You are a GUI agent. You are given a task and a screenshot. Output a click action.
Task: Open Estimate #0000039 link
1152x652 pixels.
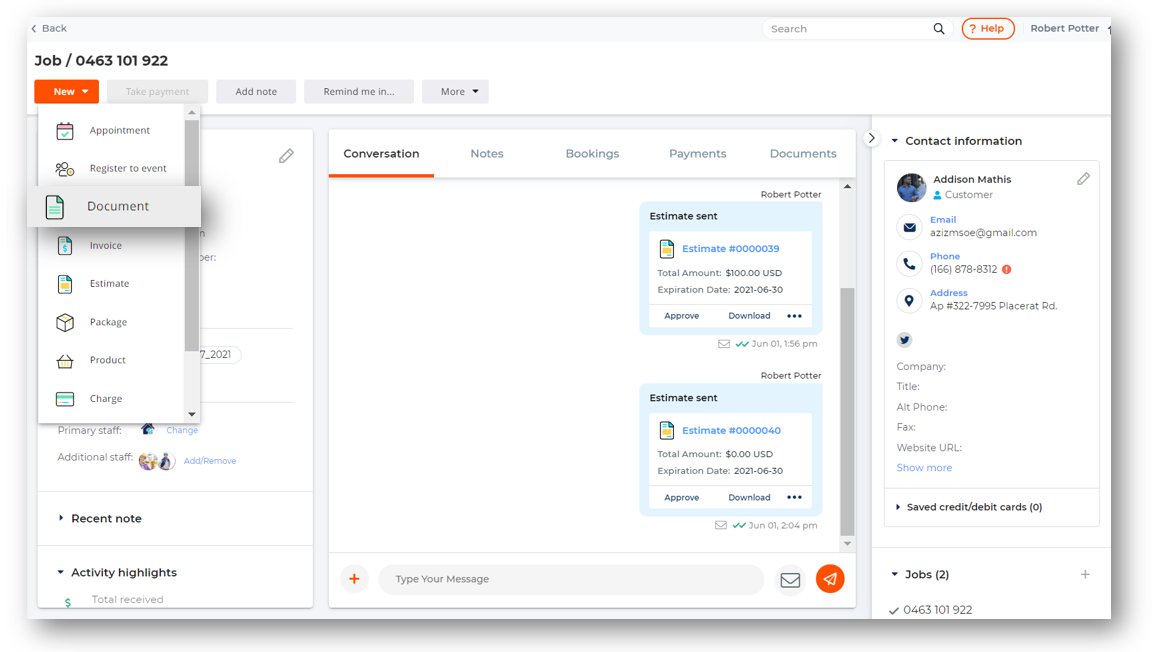coord(730,249)
